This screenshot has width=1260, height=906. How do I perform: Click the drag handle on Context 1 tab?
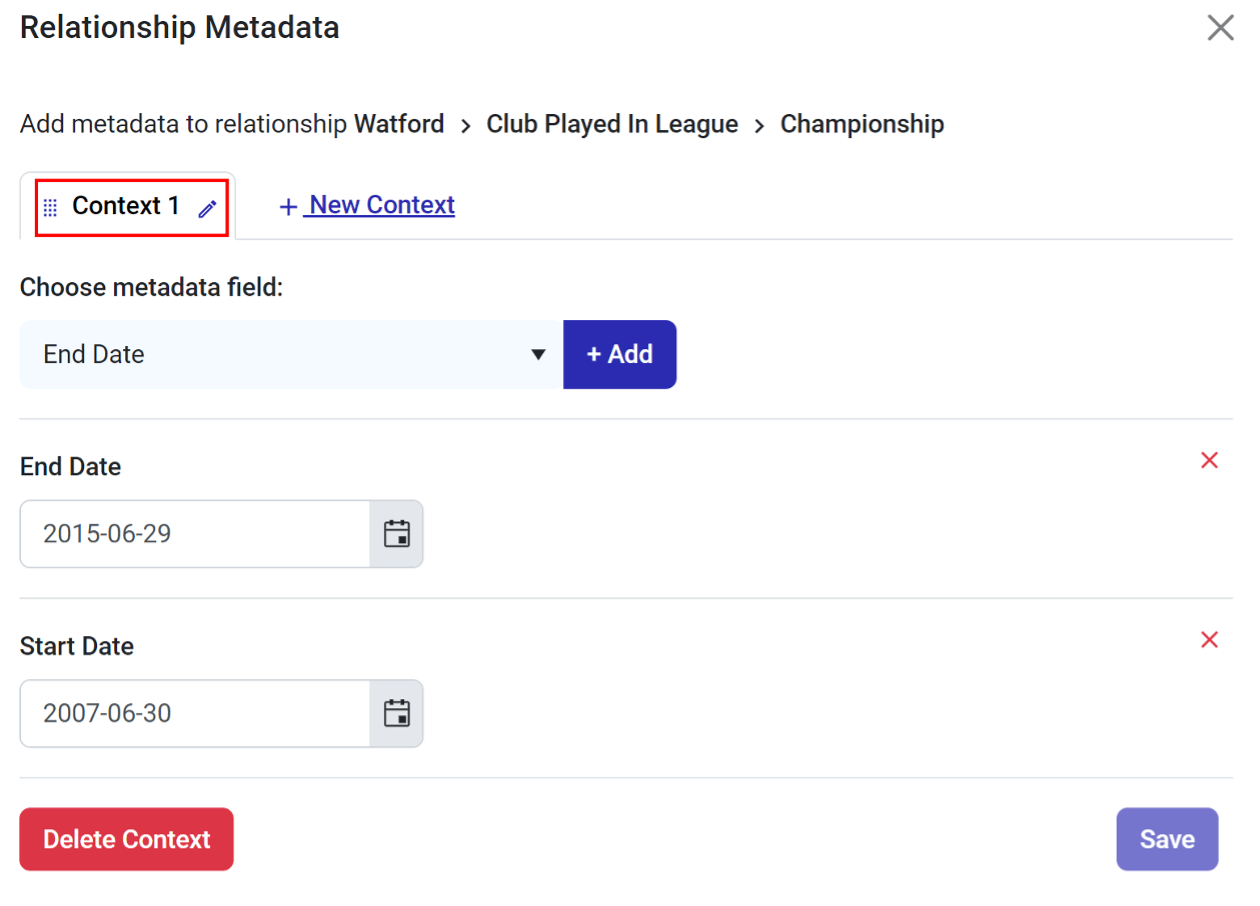point(51,208)
